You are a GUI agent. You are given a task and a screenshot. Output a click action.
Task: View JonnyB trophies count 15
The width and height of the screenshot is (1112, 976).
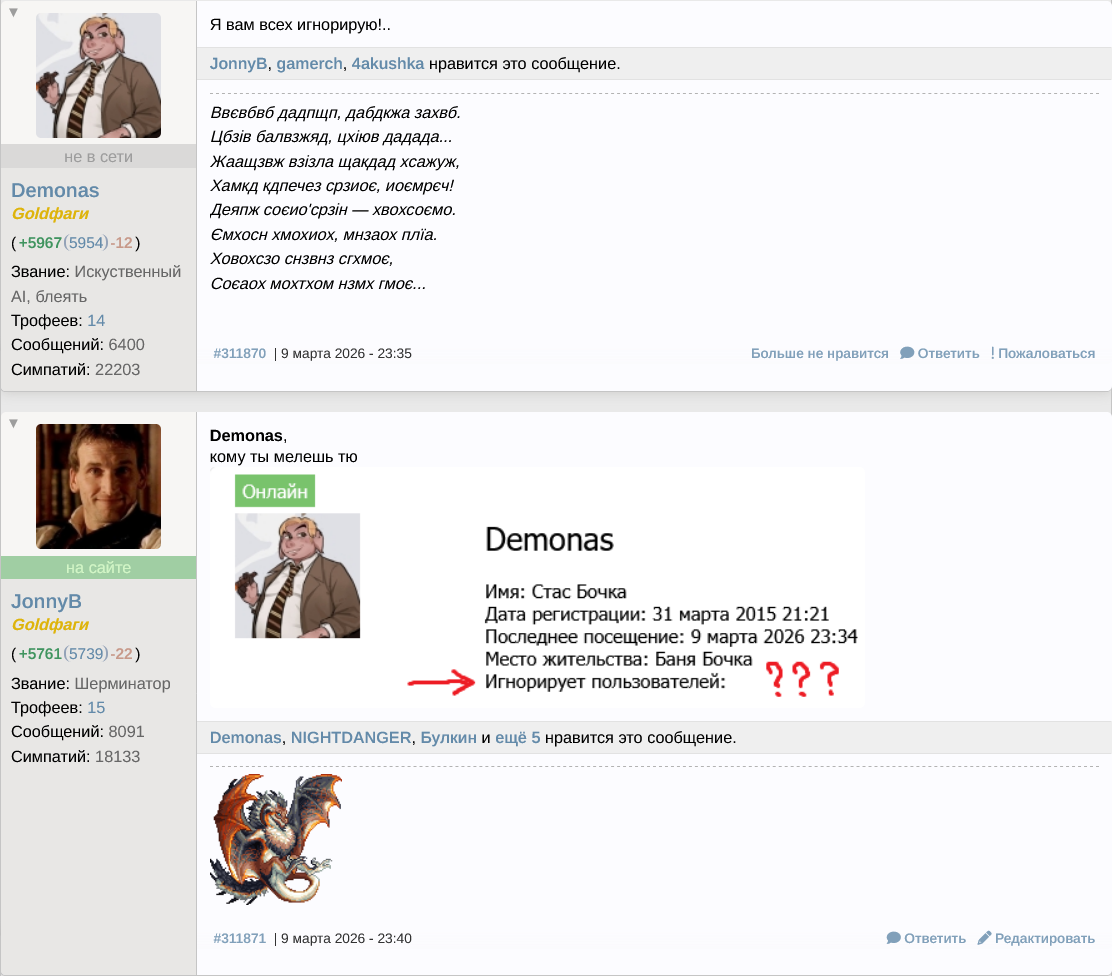[x=96, y=707]
